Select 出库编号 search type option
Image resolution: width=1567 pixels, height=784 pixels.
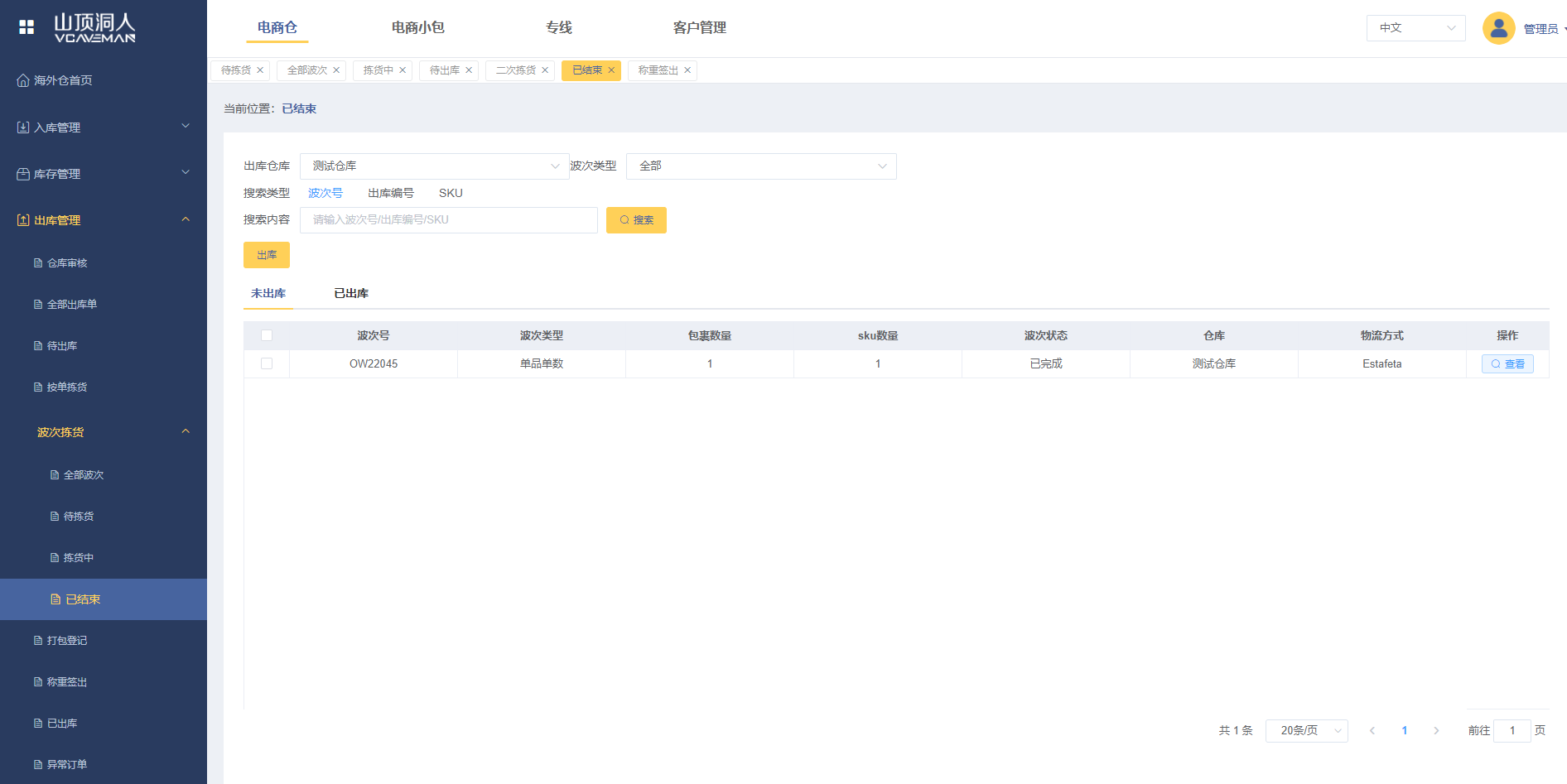pyautogui.click(x=391, y=193)
